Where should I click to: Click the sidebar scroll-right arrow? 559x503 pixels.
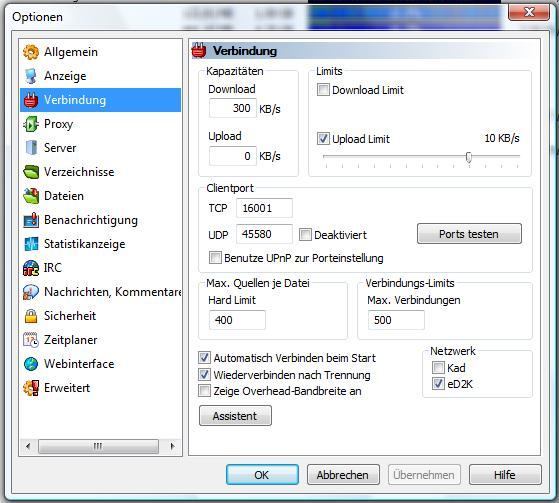tap(173, 446)
